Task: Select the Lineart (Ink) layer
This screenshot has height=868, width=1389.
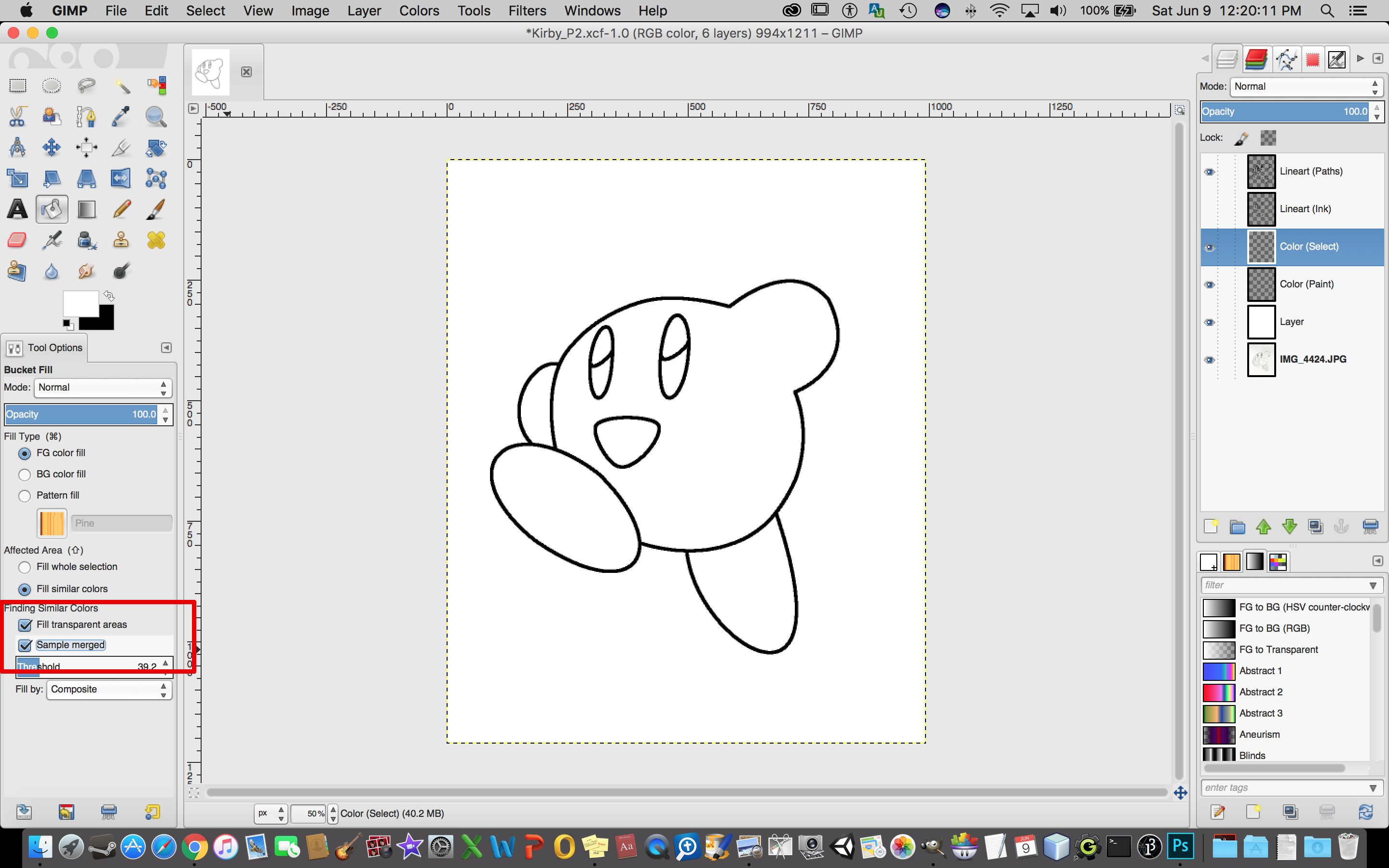Action: pyautogui.click(x=1292, y=209)
